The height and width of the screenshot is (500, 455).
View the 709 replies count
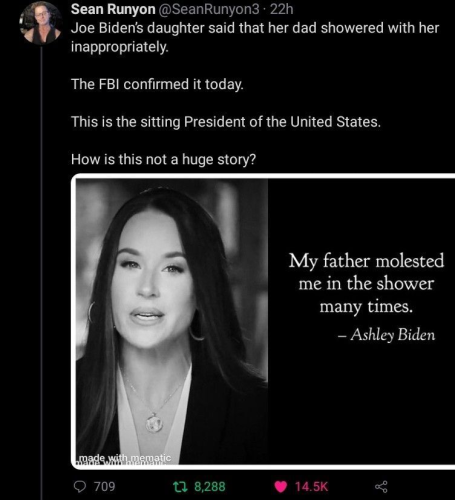104,486
